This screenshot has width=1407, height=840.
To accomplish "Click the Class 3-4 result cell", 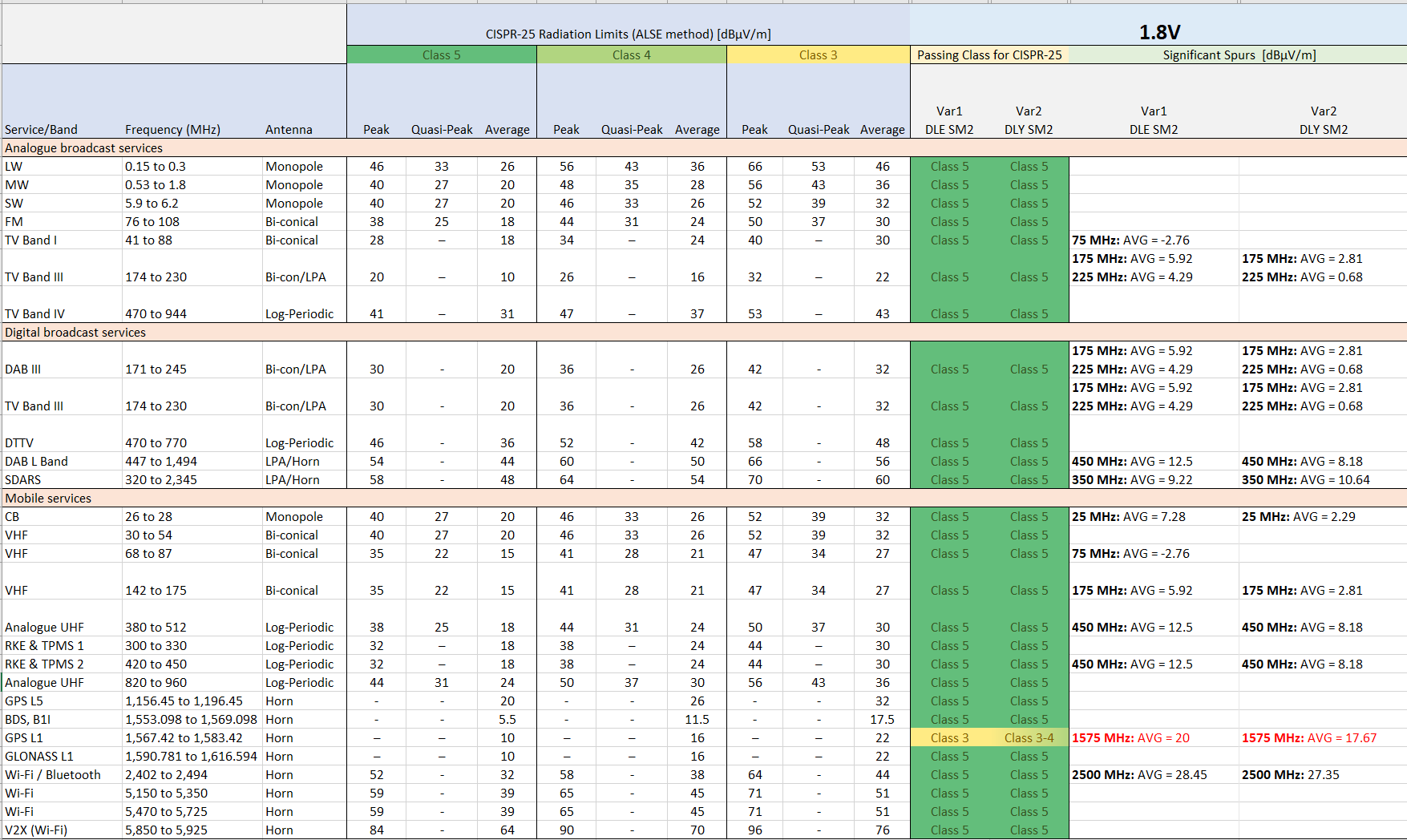I will tap(1029, 738).
